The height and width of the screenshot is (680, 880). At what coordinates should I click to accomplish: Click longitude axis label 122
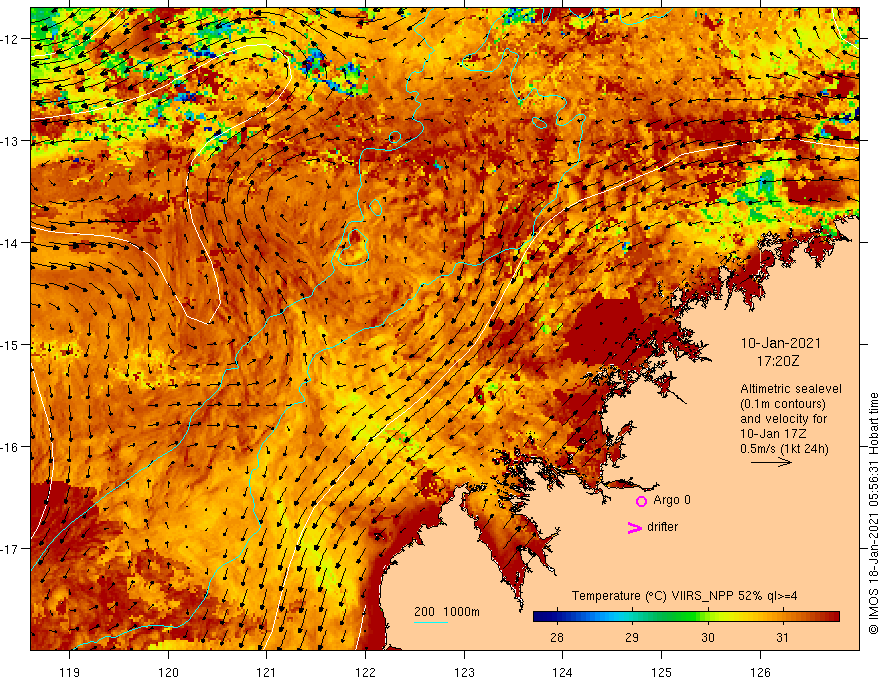(365, 672)
